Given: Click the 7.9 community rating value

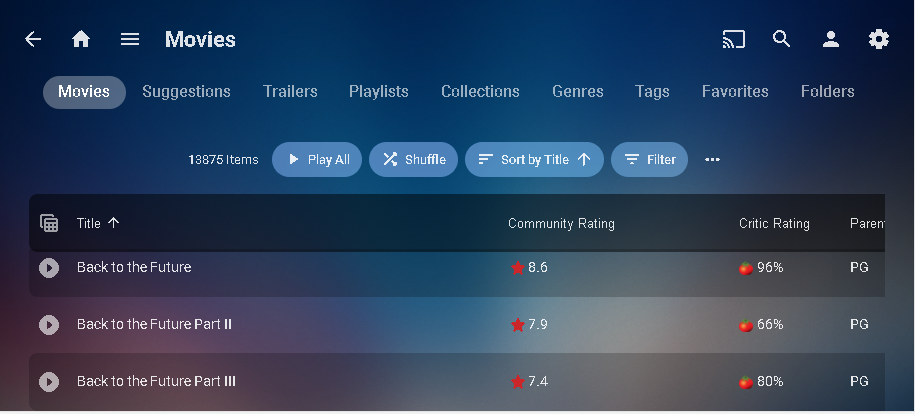Looking at the screenshot, I should click(x=537, y=324).
